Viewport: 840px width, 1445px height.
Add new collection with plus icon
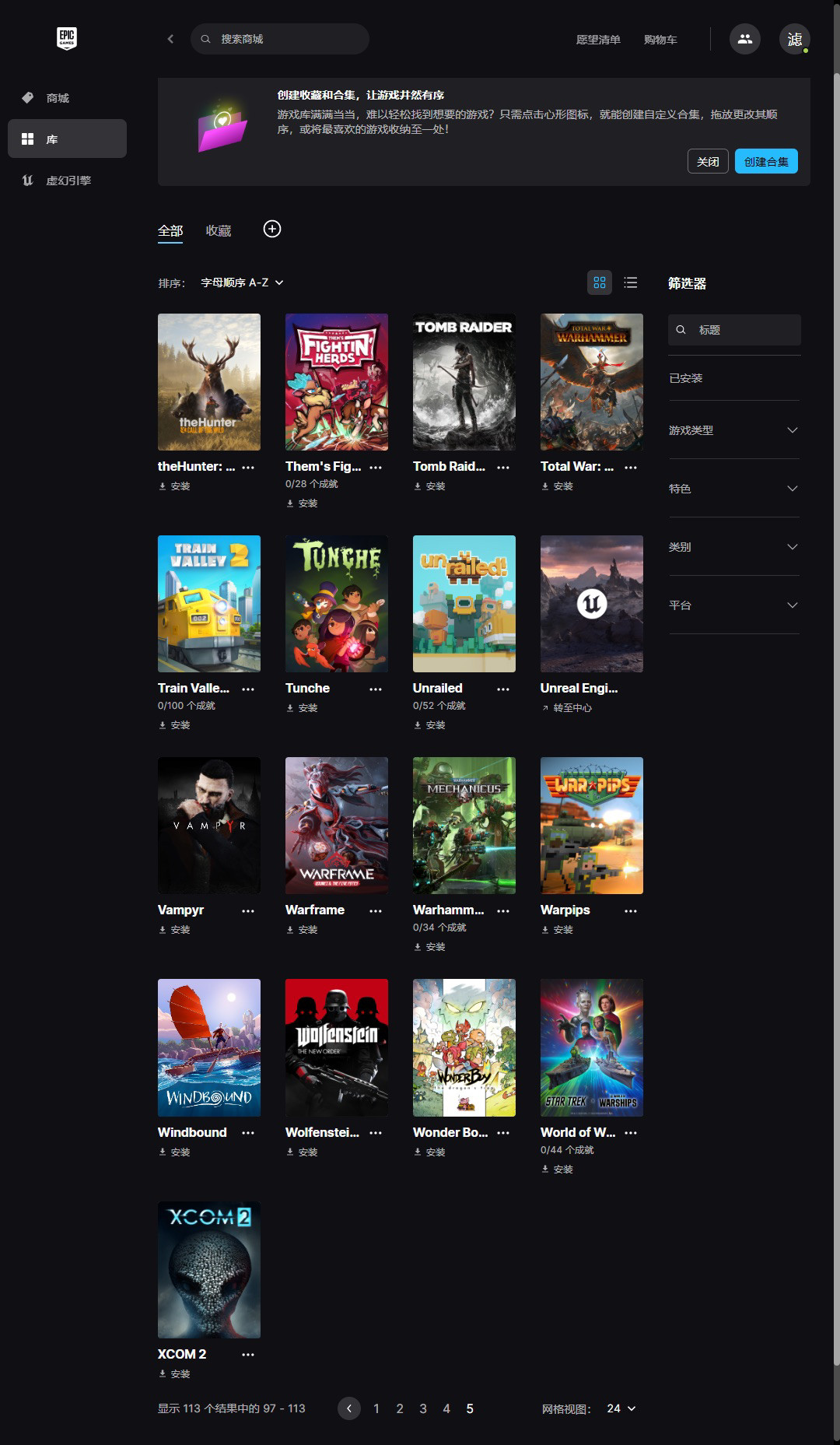tap(272, 229)
